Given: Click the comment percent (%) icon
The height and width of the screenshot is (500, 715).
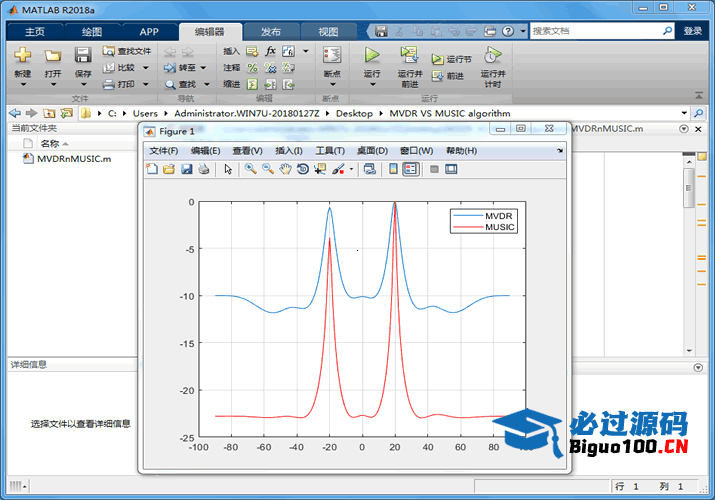Looking at the screenshot, I should click(252, 68).
